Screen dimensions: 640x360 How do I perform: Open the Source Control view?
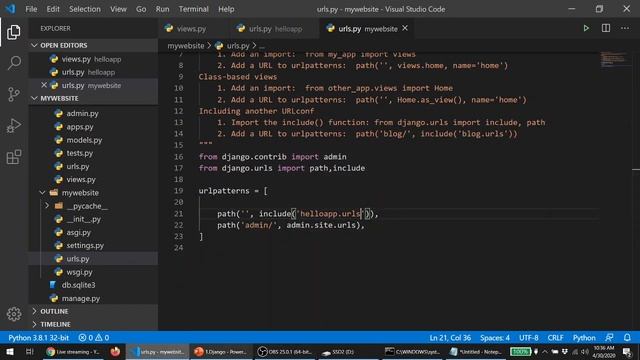point(14,94)
